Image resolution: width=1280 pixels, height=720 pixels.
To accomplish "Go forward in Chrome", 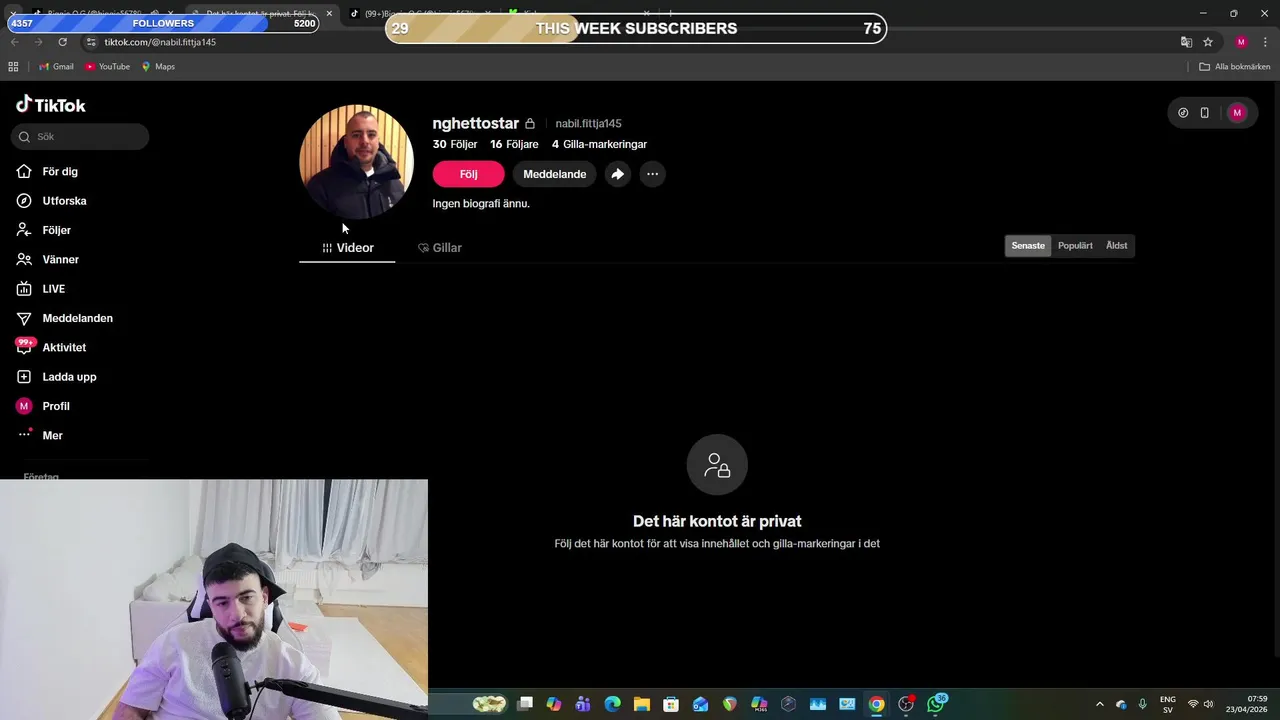I will pyautogui.click(x=38, y=42).
